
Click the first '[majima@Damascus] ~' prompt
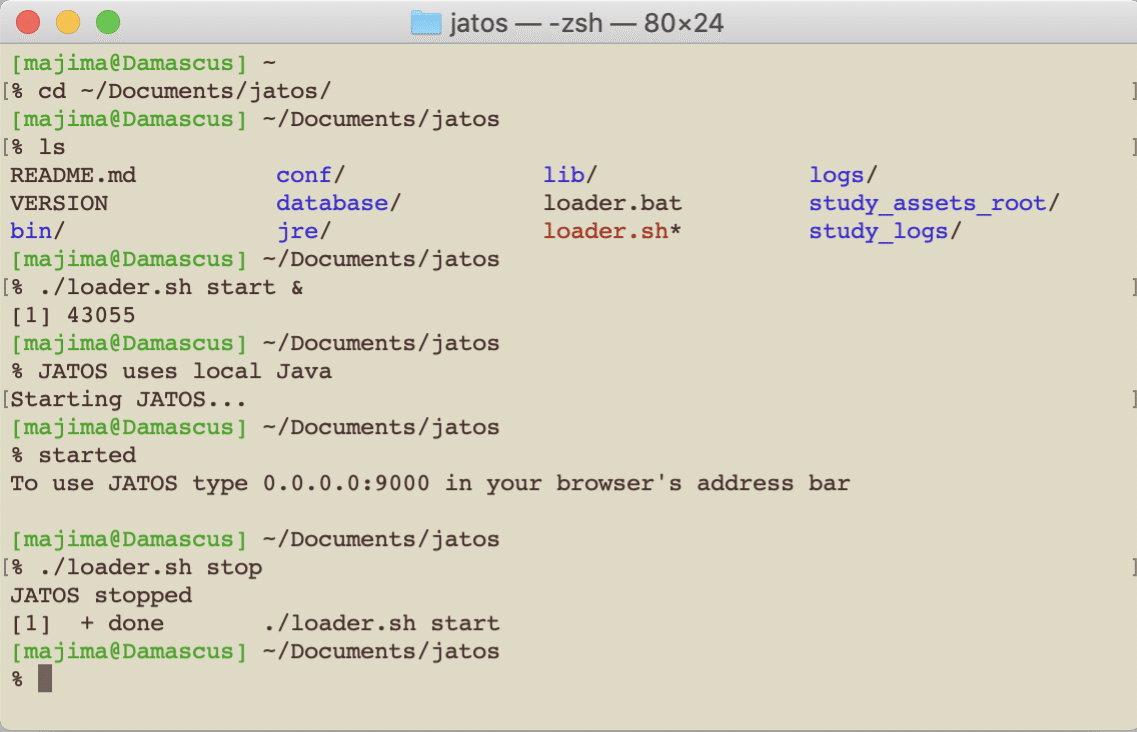[x=143, y=64]
